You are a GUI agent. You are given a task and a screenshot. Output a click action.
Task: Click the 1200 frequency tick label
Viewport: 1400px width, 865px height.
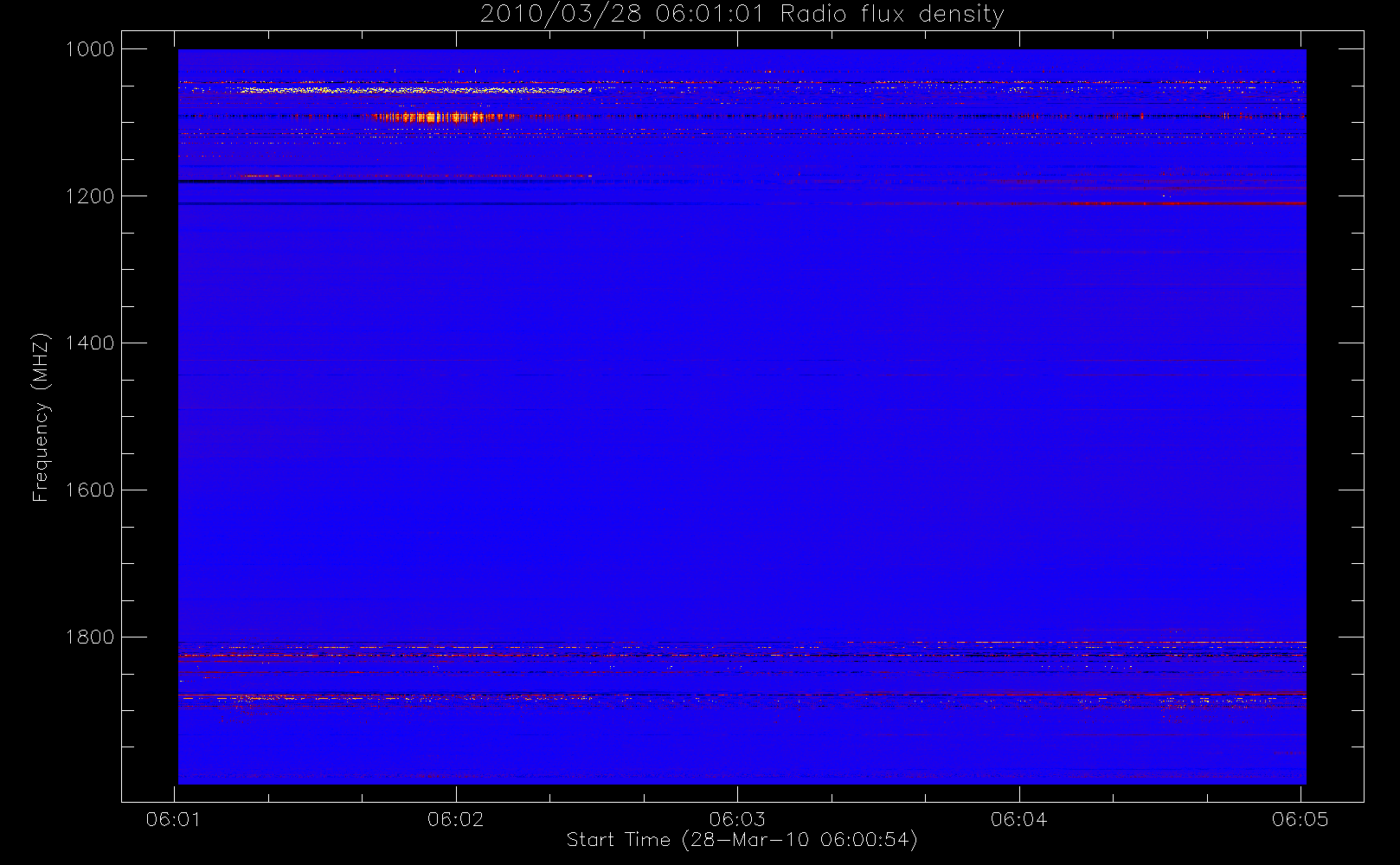[x=90, y=196]
